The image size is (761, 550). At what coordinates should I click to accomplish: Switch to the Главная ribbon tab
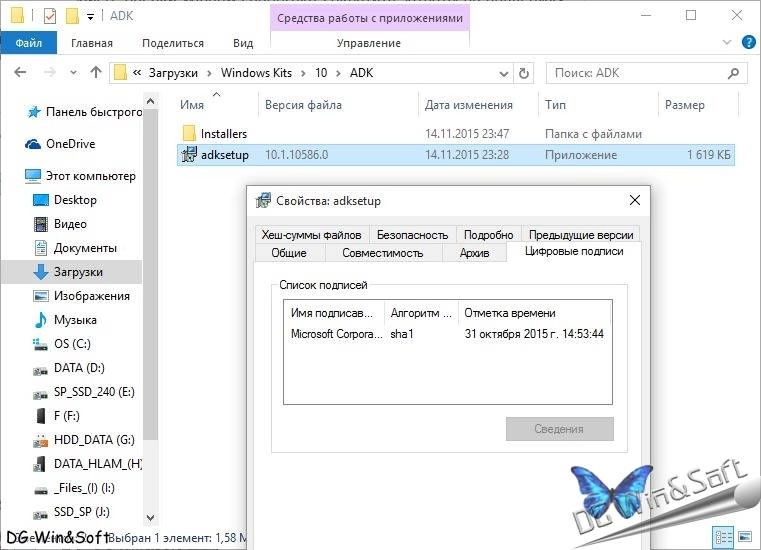coord(92,43)
